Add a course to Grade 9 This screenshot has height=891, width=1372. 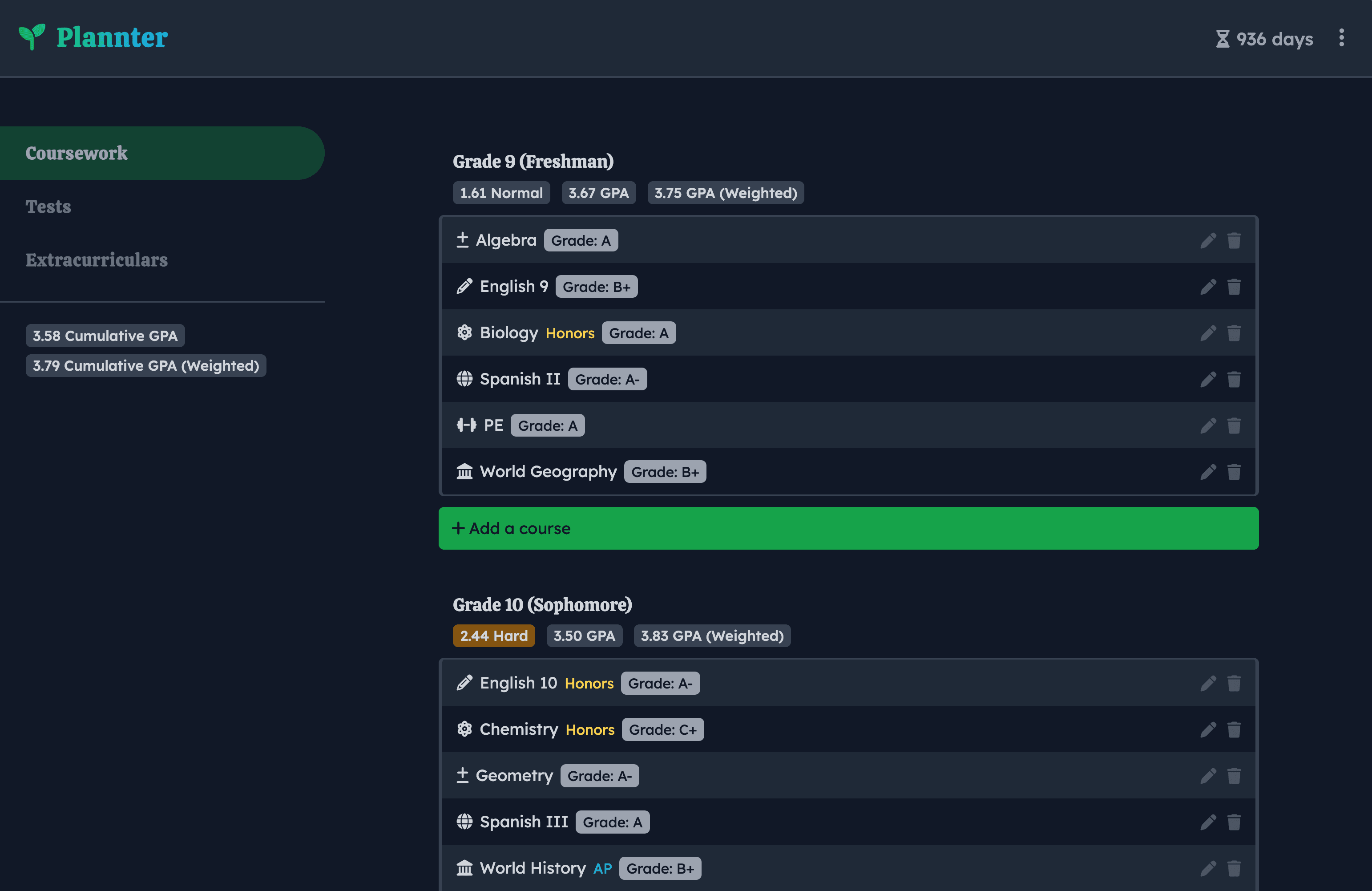(848, 528)
